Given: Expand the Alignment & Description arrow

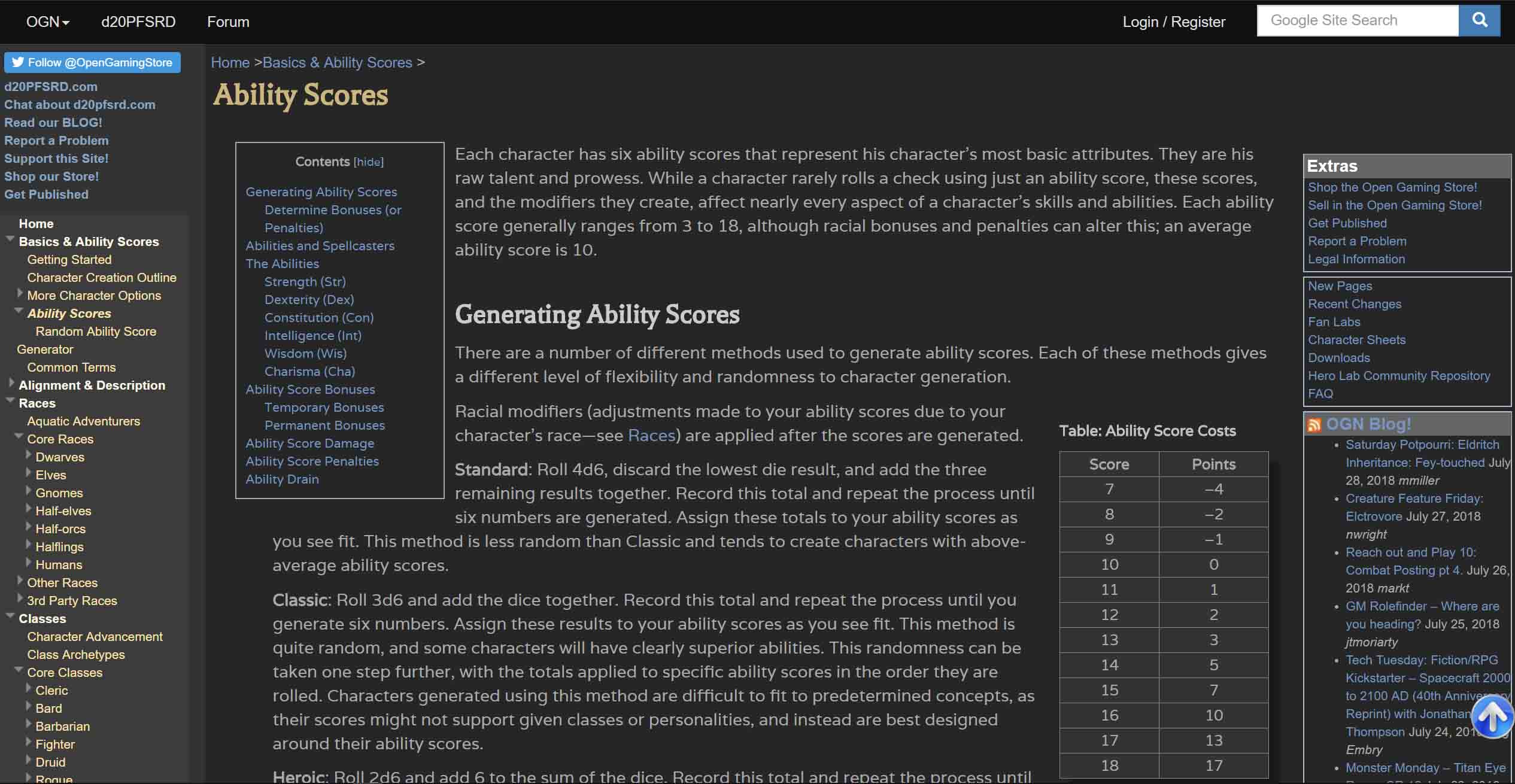Looking at the screenshot, I should 11,383.
